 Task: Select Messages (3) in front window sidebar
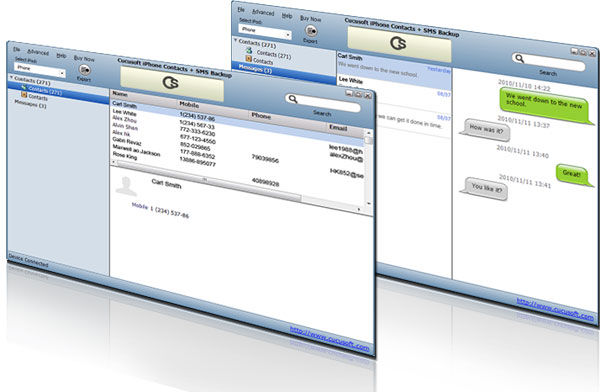tap(30, 103)
